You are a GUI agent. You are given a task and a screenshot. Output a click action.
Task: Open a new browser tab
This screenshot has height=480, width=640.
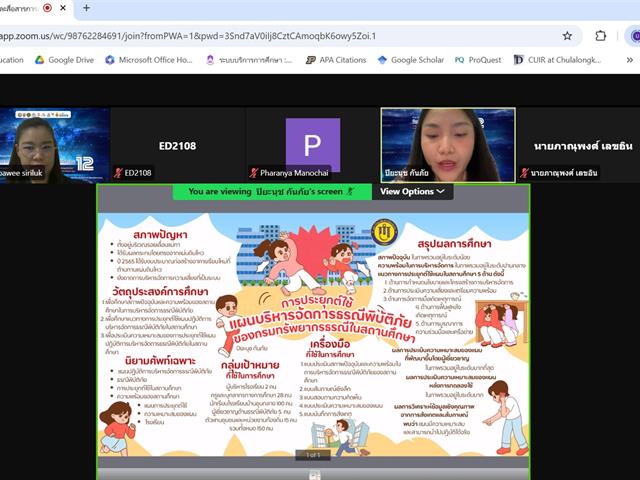click(87, 8)
